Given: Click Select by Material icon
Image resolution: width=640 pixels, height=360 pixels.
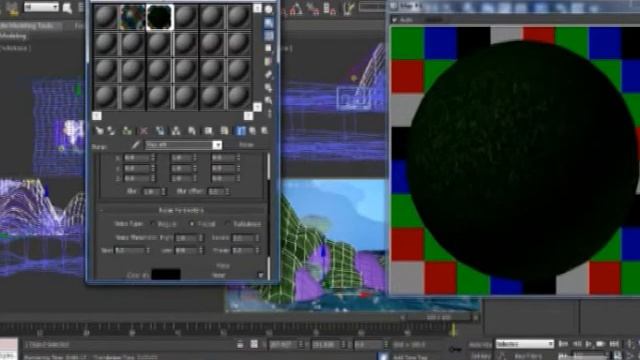Looking at the screenshot, I should 269,100.
